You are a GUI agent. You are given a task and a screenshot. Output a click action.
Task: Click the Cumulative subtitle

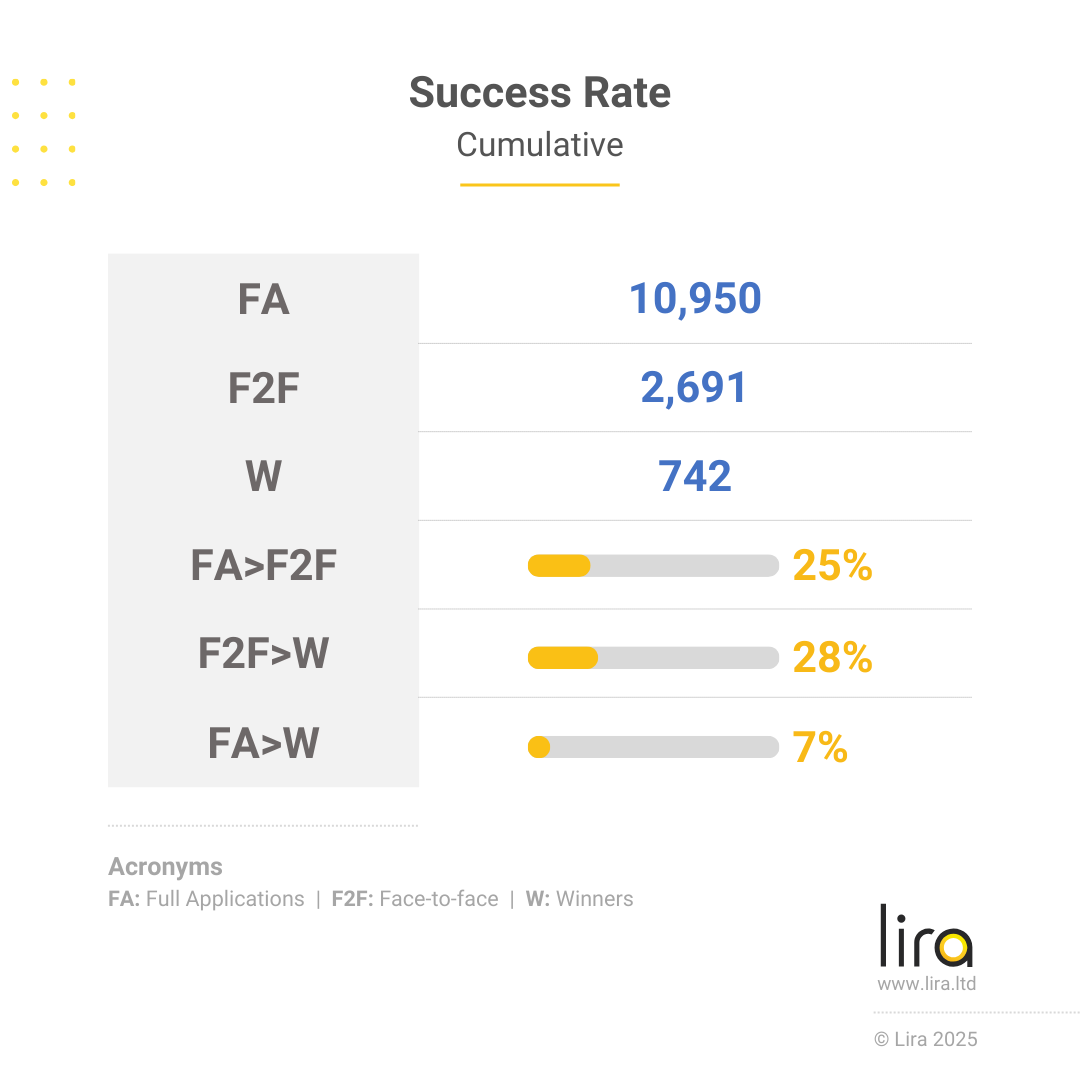pos(540,145)
